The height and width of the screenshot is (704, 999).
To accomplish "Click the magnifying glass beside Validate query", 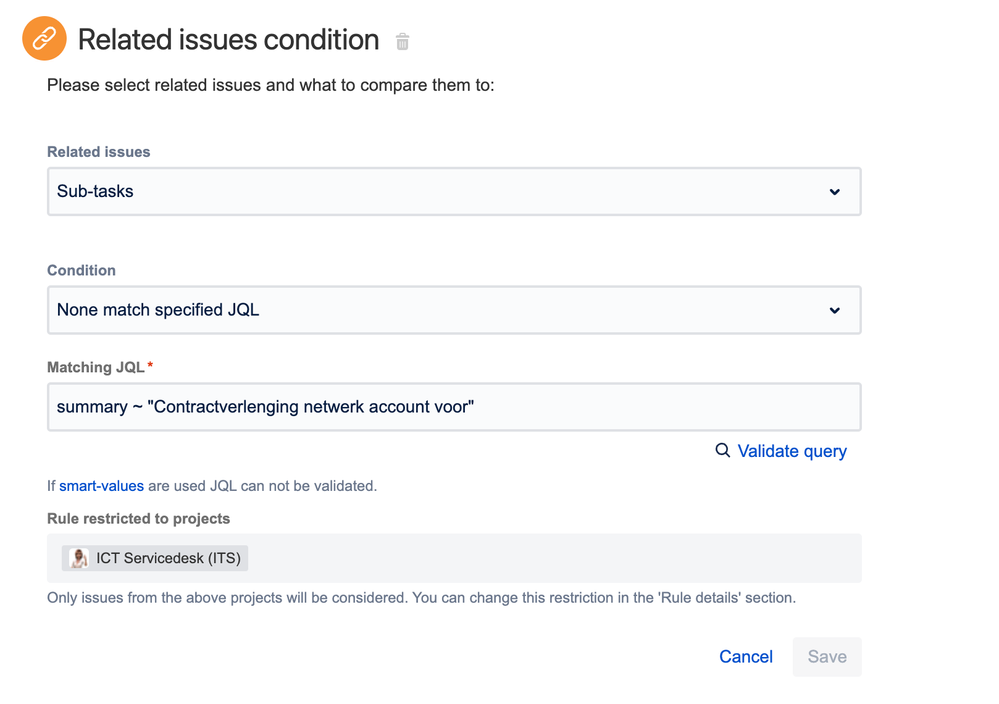I will point(723,451).
